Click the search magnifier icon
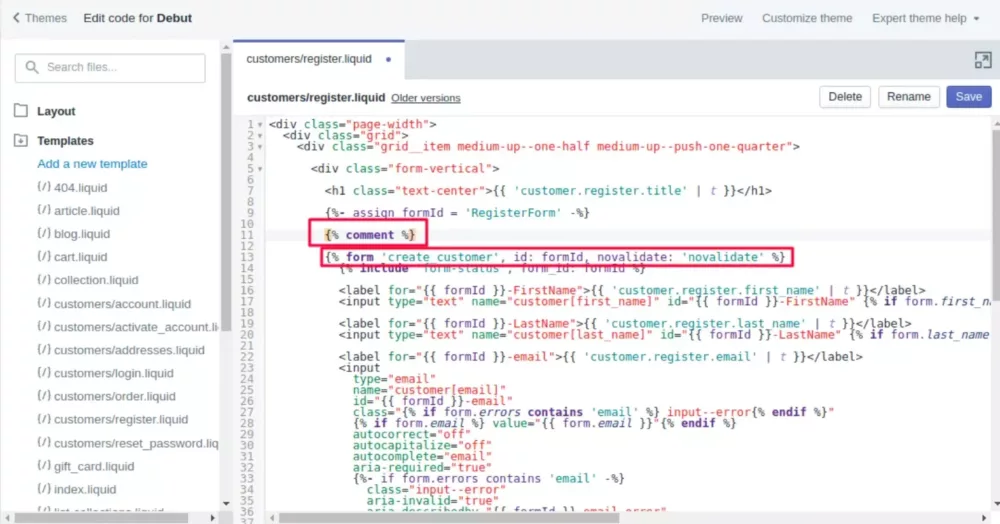This screenshot has height=524, width=1000. (32, 67)
